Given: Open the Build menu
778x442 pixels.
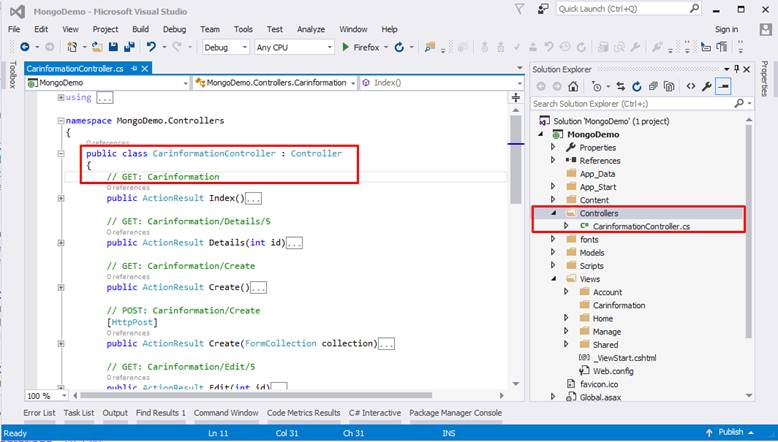Looking at the screenshot, I should click(x=140, y=29).
